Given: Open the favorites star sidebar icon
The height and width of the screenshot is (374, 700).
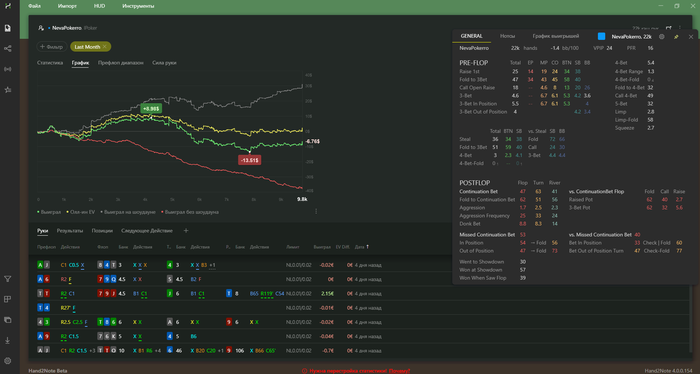Looking at the screenshot, I should tap(8, 90).
